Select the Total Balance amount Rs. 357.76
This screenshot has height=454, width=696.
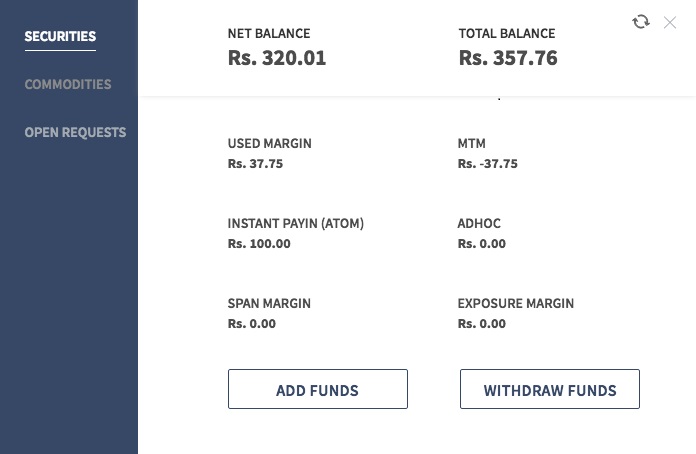(508, 58)
